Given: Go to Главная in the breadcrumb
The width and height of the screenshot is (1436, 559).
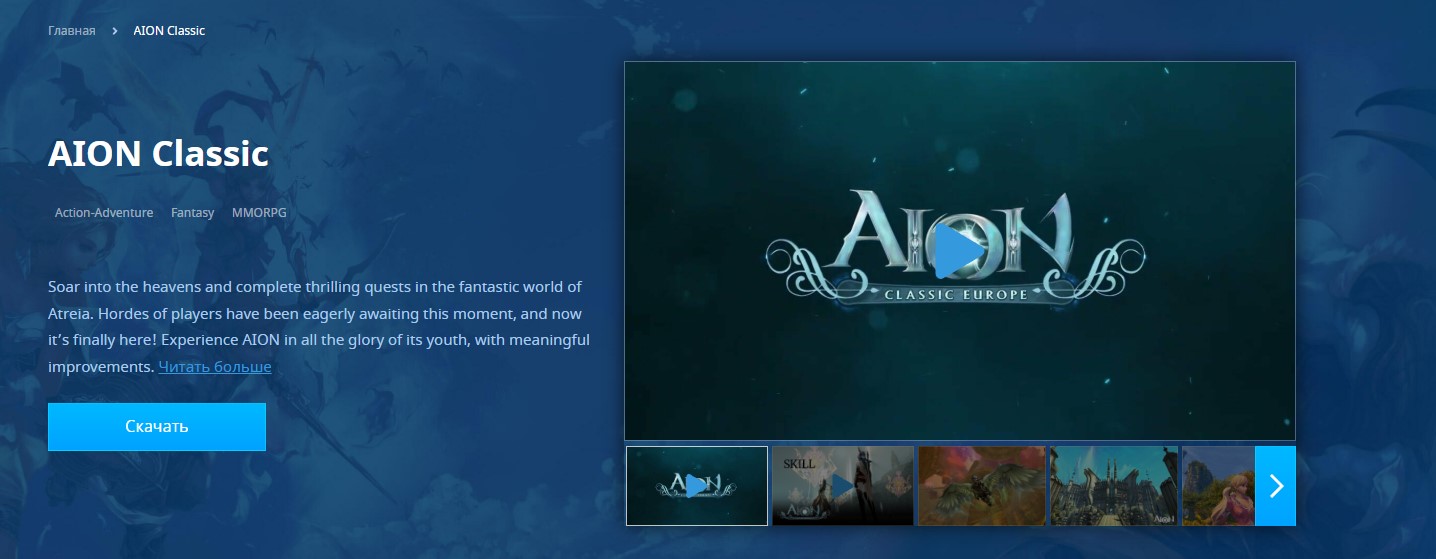Looking at the screenshot, I should click(72, 31).
